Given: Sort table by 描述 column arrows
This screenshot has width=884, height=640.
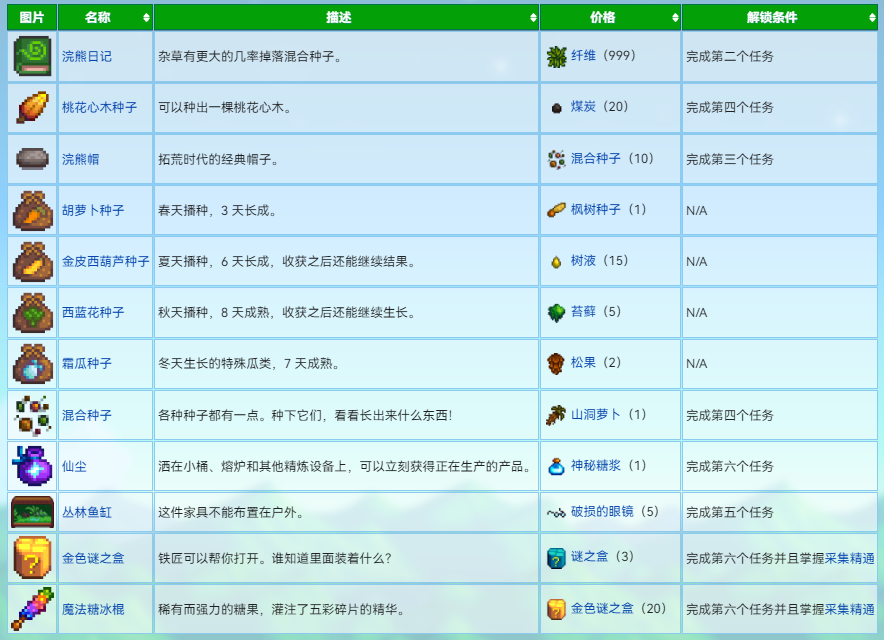Looking at the screenshot, I should 533,17.
